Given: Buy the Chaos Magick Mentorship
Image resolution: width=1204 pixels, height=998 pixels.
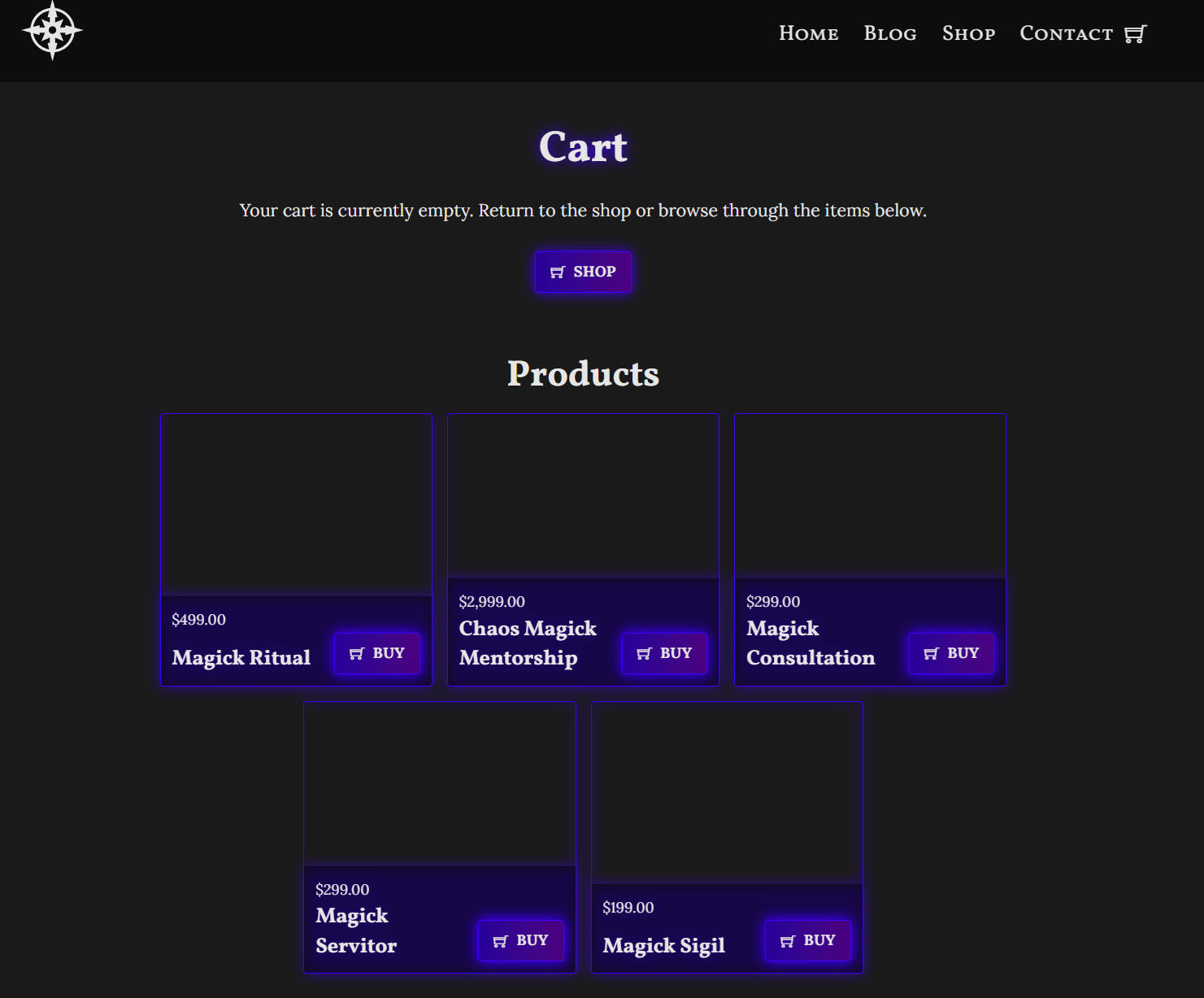Looking at the screenshot, I should click(664, 653).
